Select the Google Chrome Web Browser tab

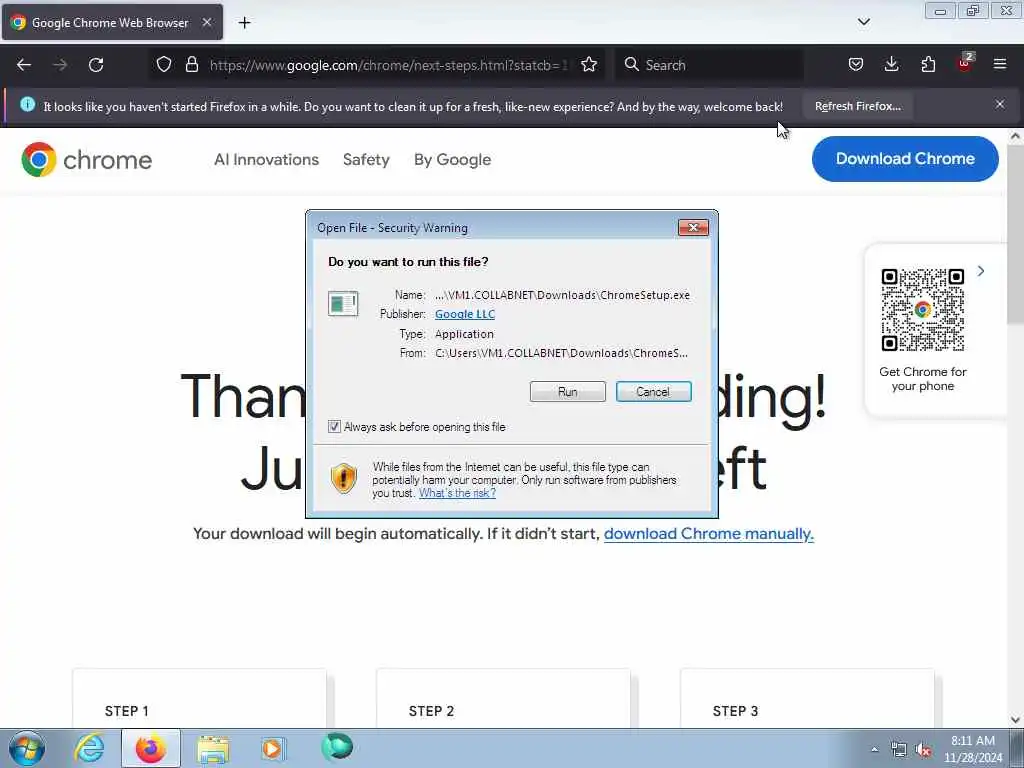pyautogui.click(x=112, y=22)
